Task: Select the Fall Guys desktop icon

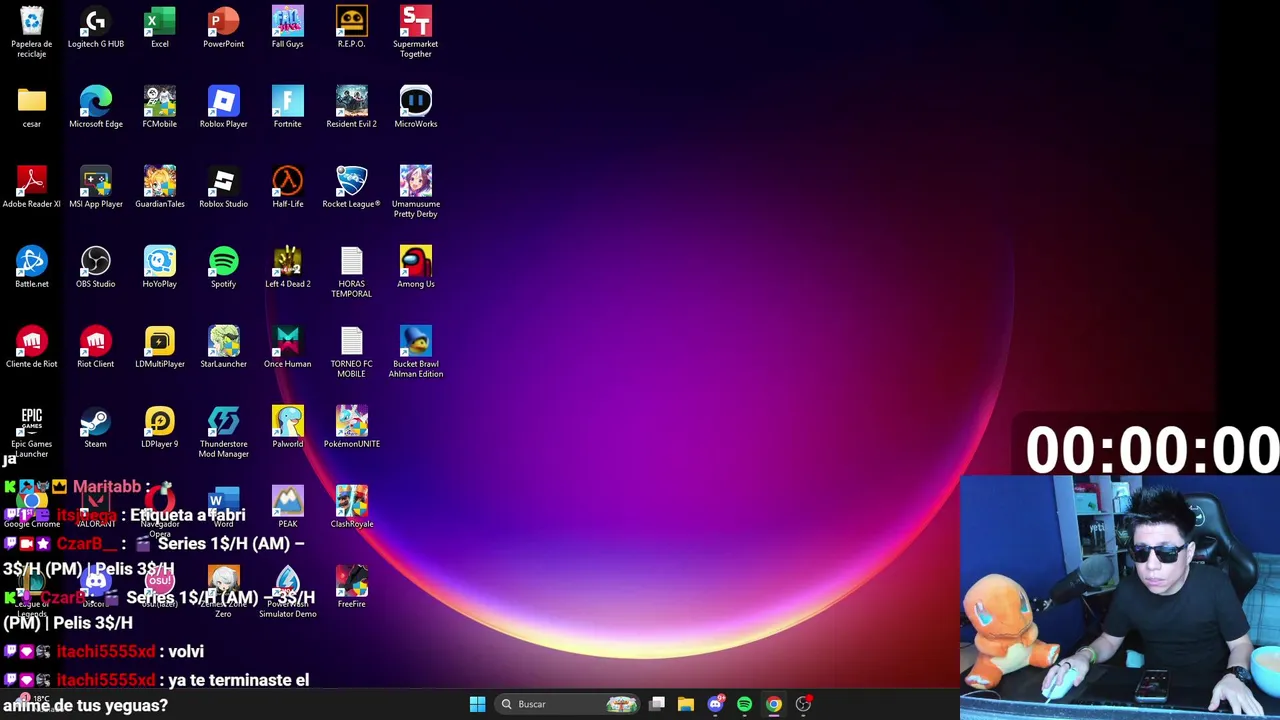Action: tap(288, 27)
